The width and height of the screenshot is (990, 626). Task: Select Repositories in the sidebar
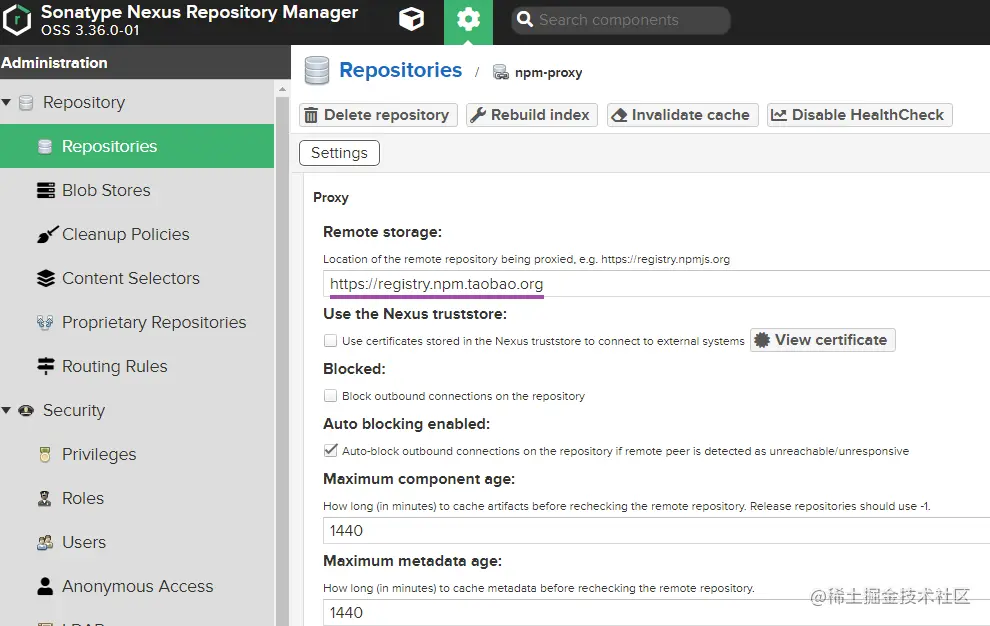(x=137, y=146)
